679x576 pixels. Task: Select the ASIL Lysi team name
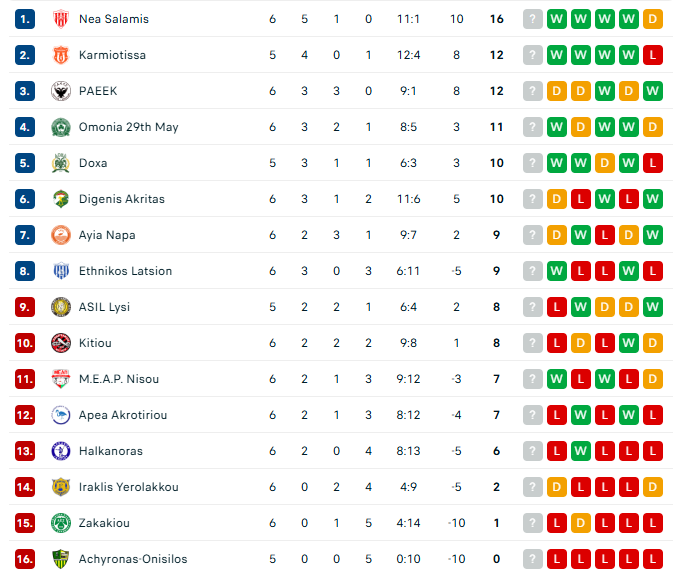[x=104, y=307]
